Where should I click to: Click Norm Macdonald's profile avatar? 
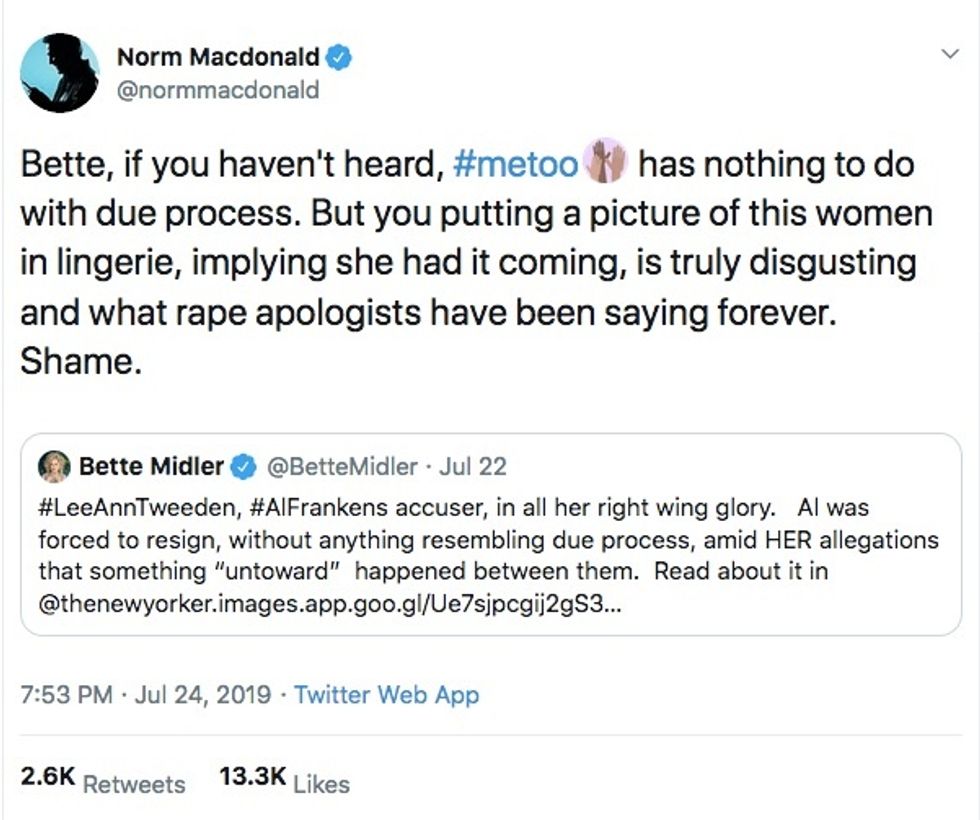(59, 72)
